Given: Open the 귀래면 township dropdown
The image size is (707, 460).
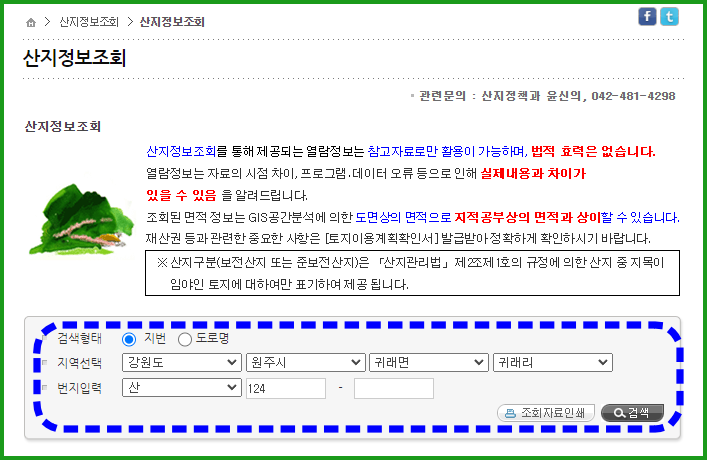Looking at the screenshot, I should 428,363.
